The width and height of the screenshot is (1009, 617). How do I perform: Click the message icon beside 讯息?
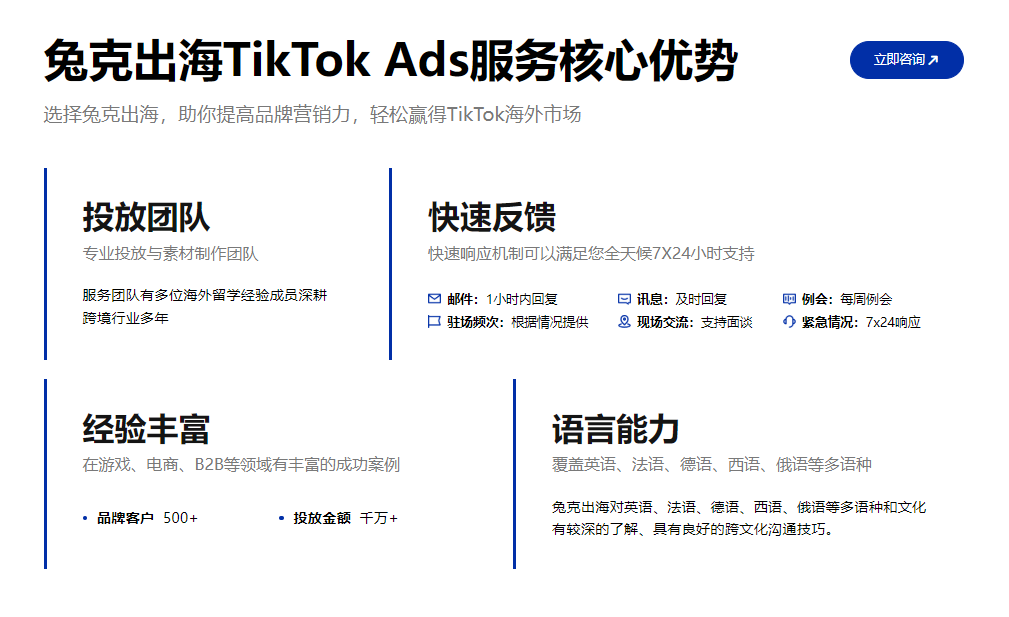pos(624,298)
